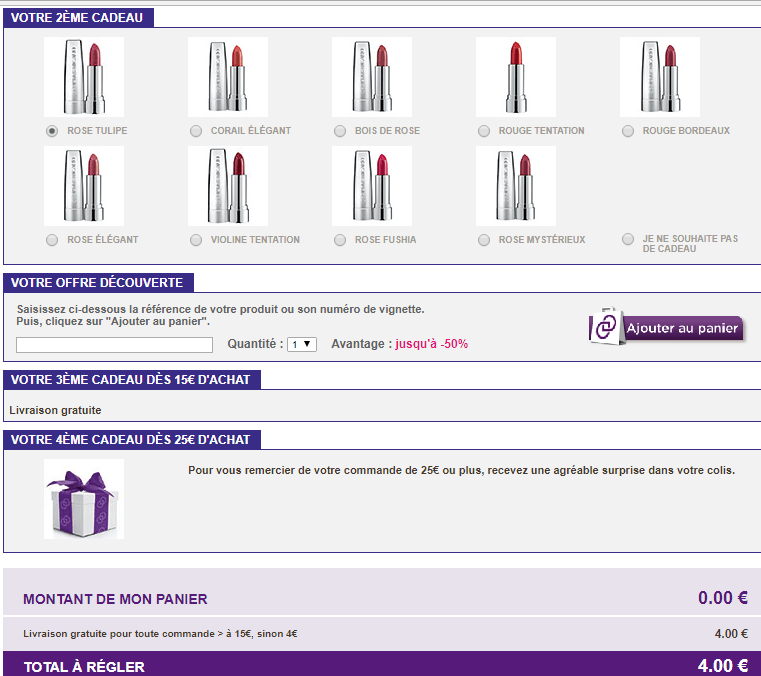Click the purple gift box image
The image size is (761, 676).
point(84,499)
